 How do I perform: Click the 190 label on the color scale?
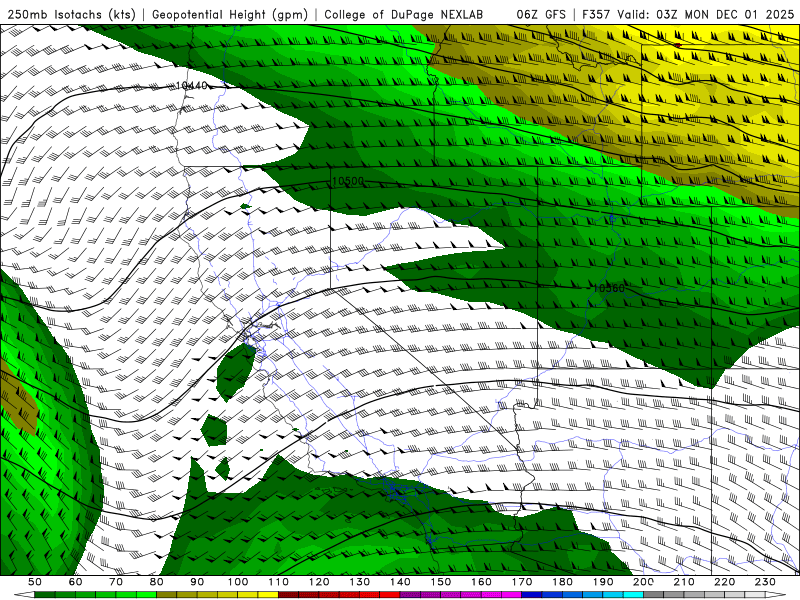tap(603, 582)
